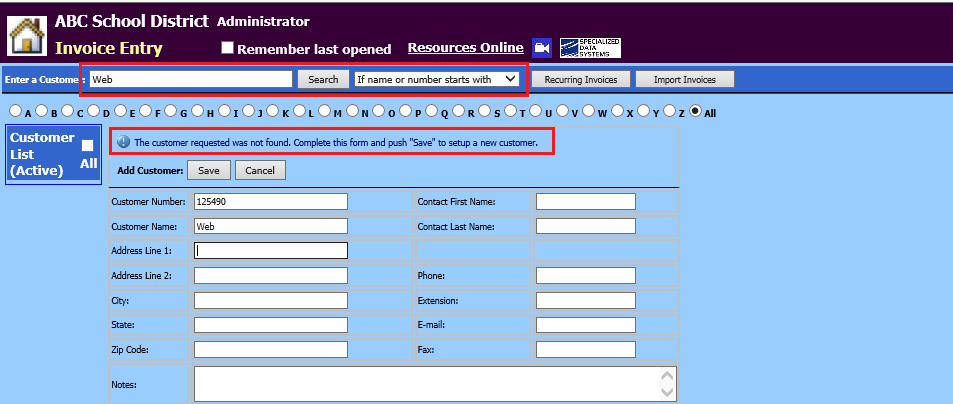This screenshot has width=953, height=404.
Task: Focus the Contact First Name field
Action: tap(585, 201)
